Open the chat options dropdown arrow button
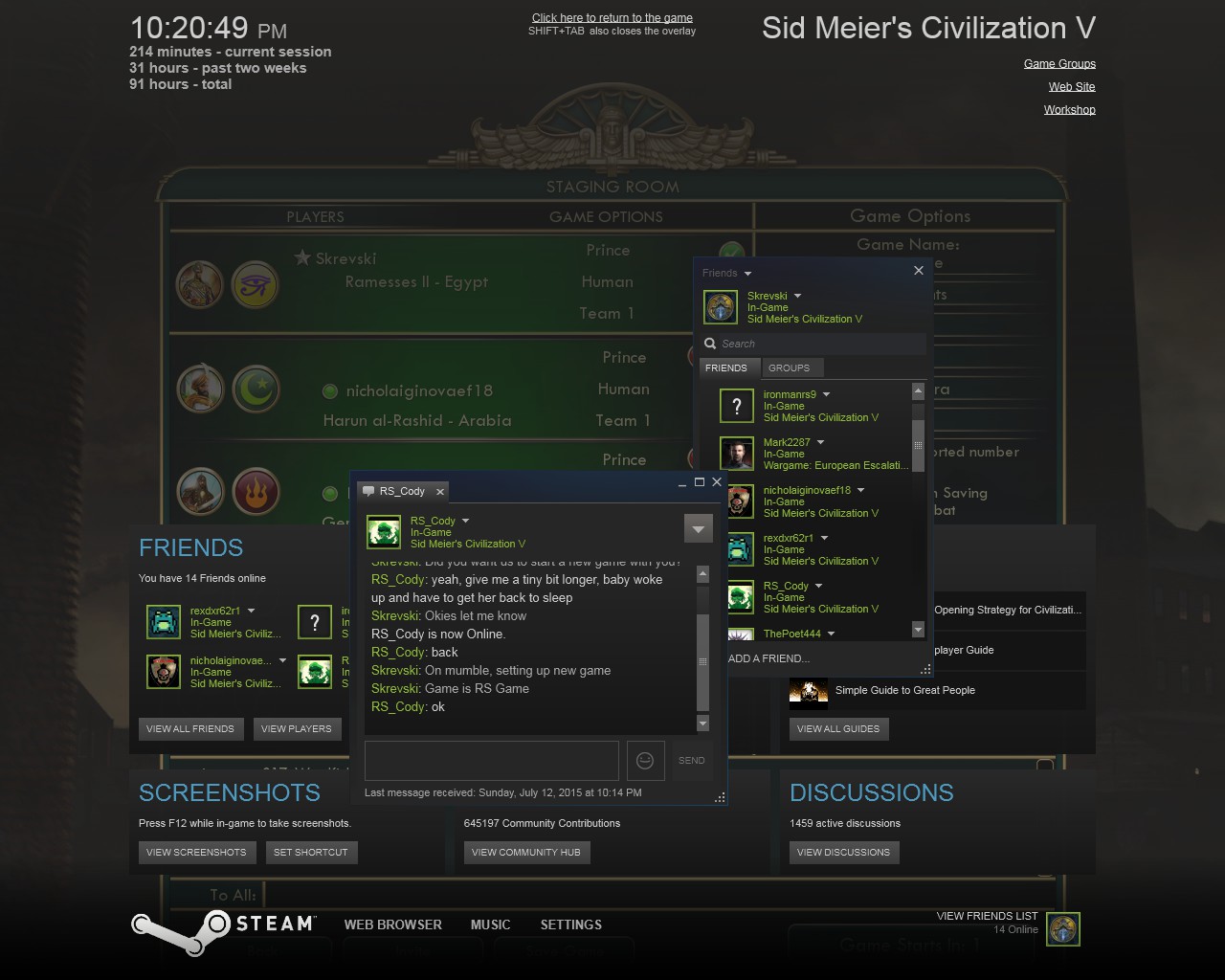 [698, 529]
